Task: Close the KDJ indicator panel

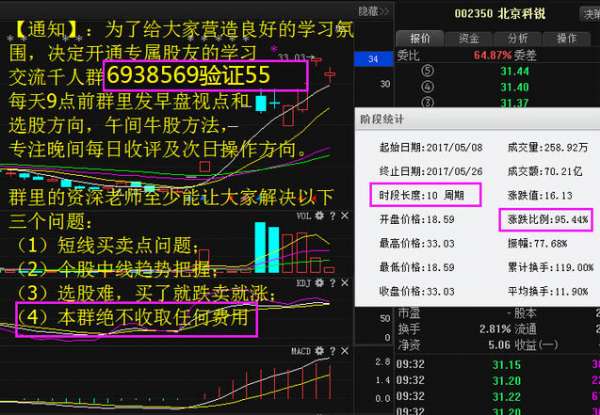Action: (x=345, y=284)
